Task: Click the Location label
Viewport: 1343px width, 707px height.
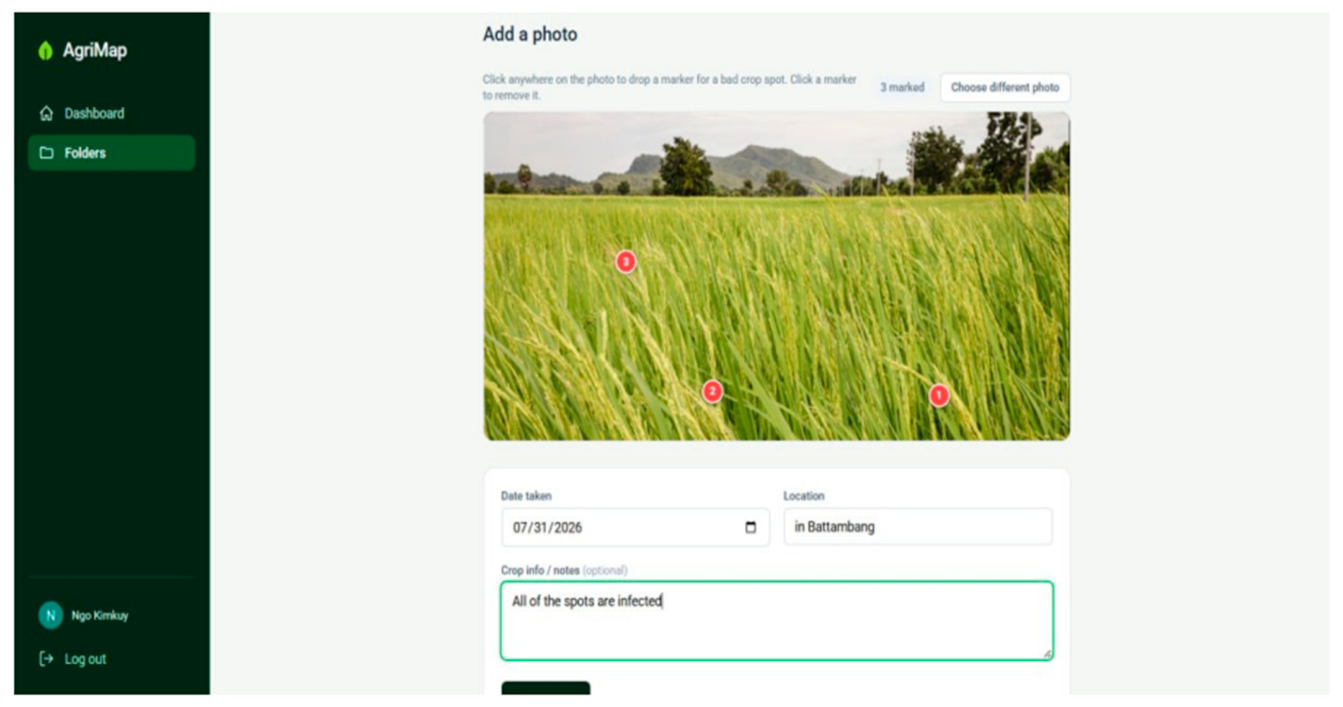Action: [804, 496]
